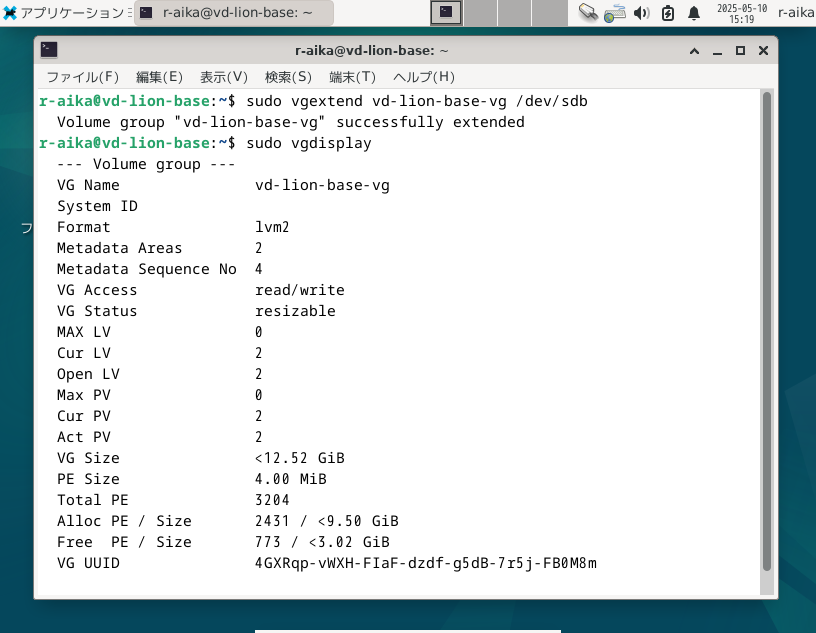816x633 pixels.
Task: Click the PE Size value 4.00 MiB
Action: tap(290, 479)
